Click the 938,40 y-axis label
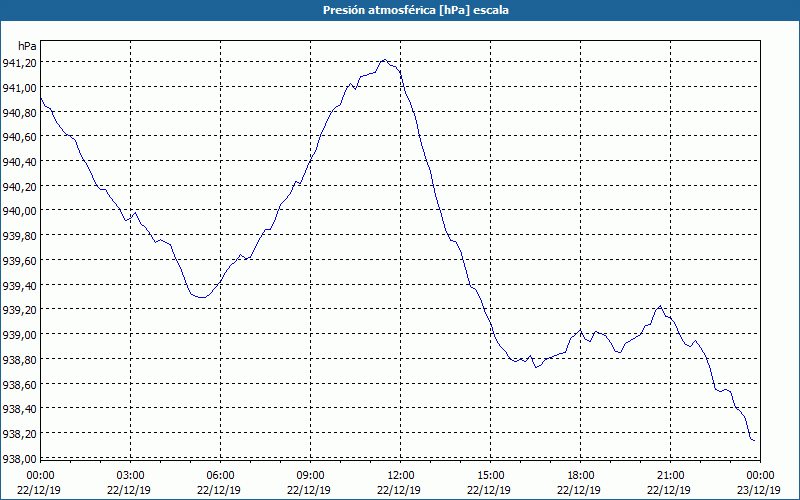 pyautogui.click(x=20, y=409)
